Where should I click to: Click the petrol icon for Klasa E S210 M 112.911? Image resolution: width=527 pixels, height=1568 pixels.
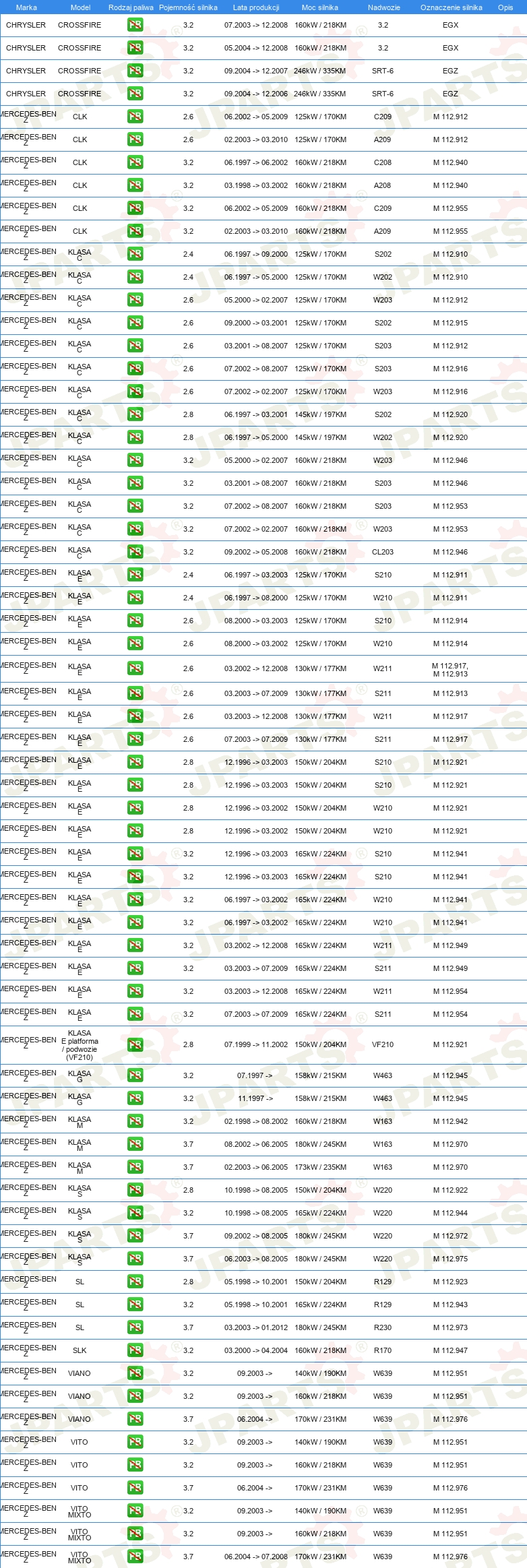pyautogui.click(x=135, y=575)
